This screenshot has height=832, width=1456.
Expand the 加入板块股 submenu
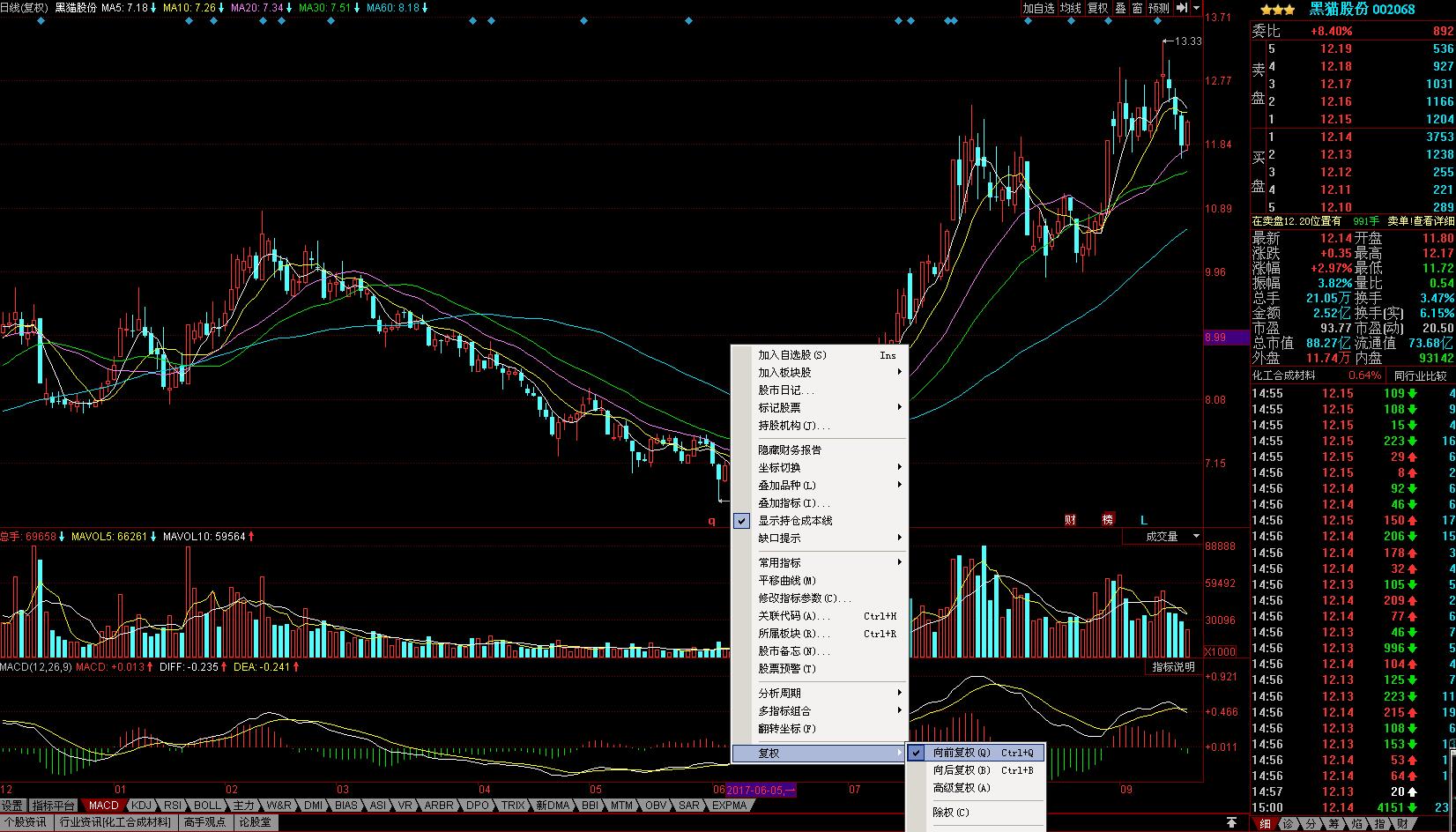click(x=819, y=373)
